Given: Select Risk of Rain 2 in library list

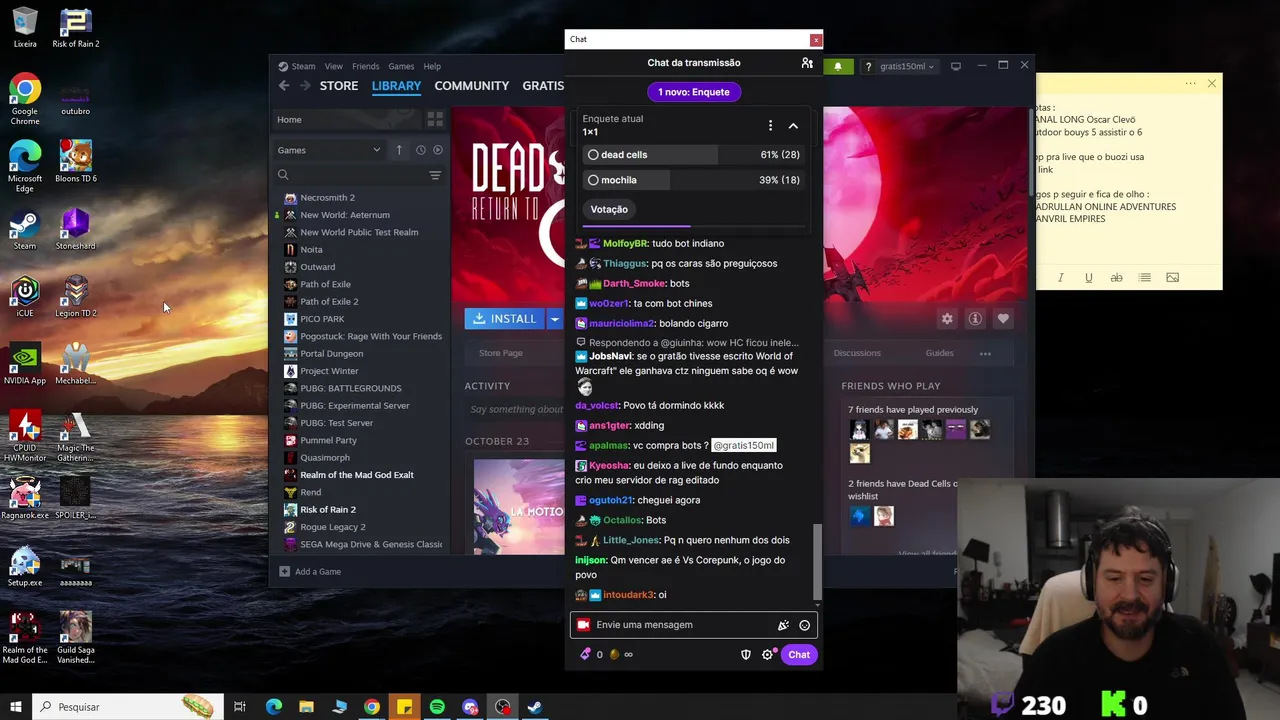Looking at the screenshot, I should point(328,510).
